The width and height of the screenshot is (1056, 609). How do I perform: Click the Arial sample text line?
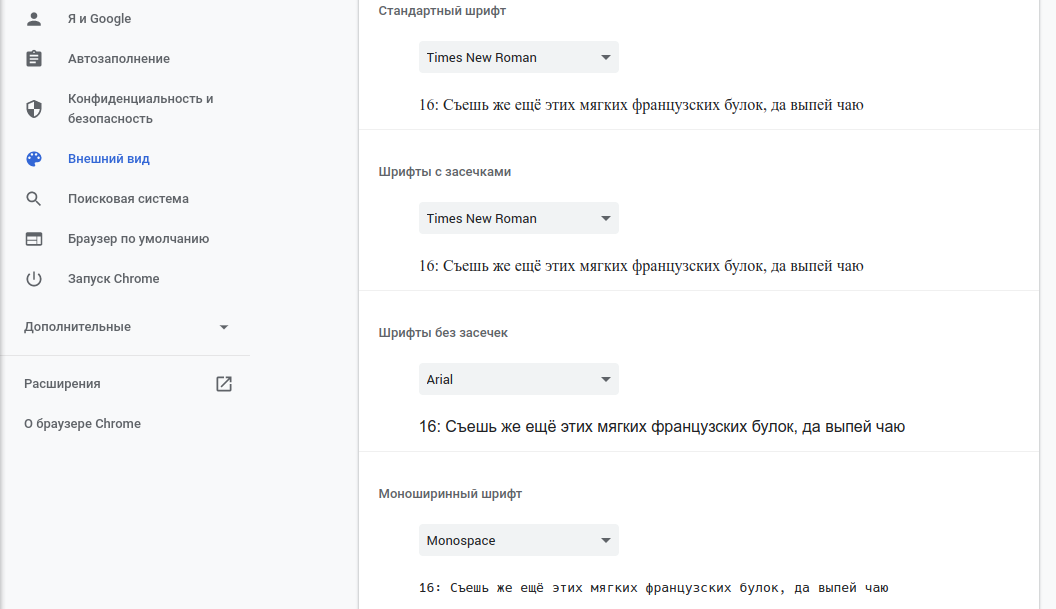pos(662,426)
